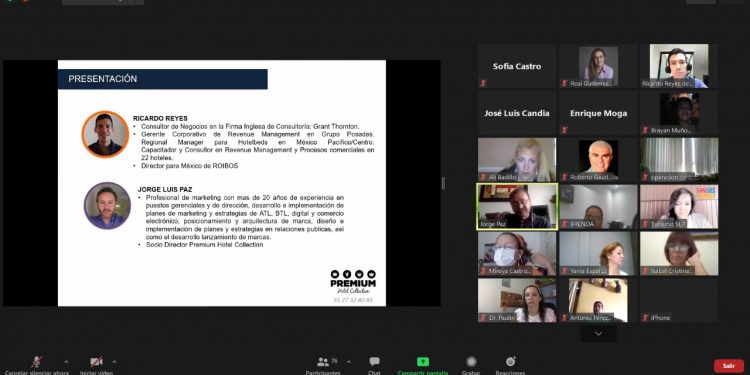The image size is (750, 375).
Task: Start camera with Iniciar video
Action: pos(96,365)
